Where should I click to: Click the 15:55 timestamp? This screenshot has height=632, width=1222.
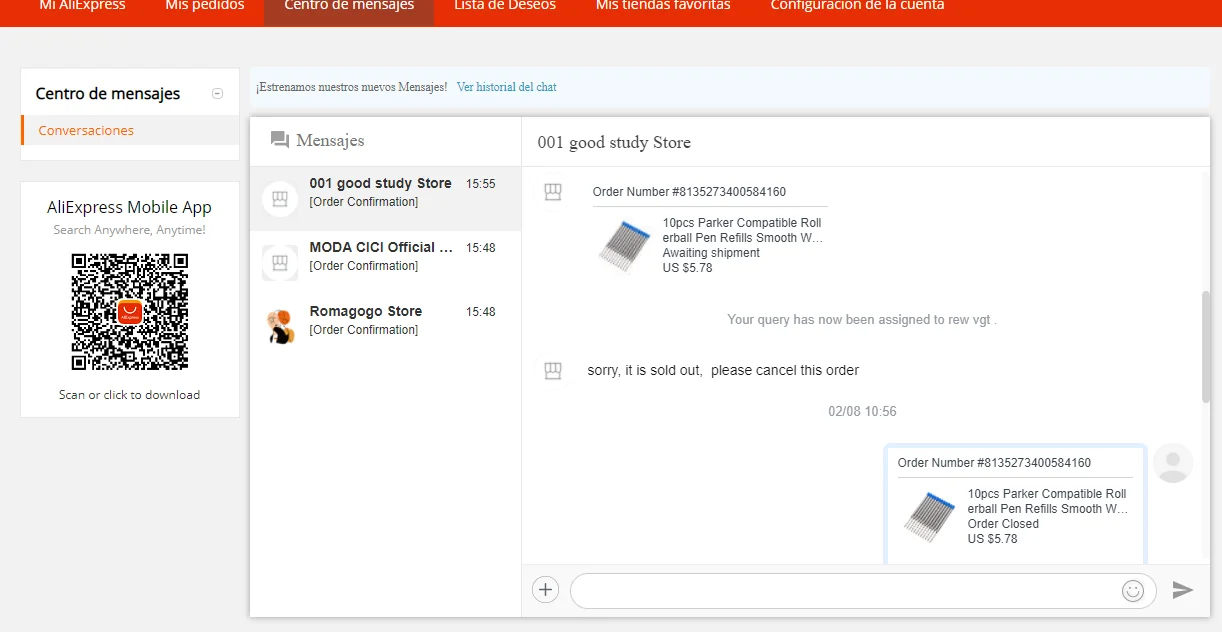pyautogui.click(x=481, y=184)
